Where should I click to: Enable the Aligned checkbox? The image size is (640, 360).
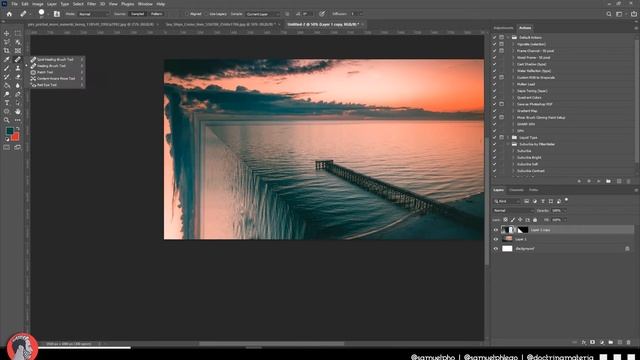pyautogui.click(x=187, y=14)
